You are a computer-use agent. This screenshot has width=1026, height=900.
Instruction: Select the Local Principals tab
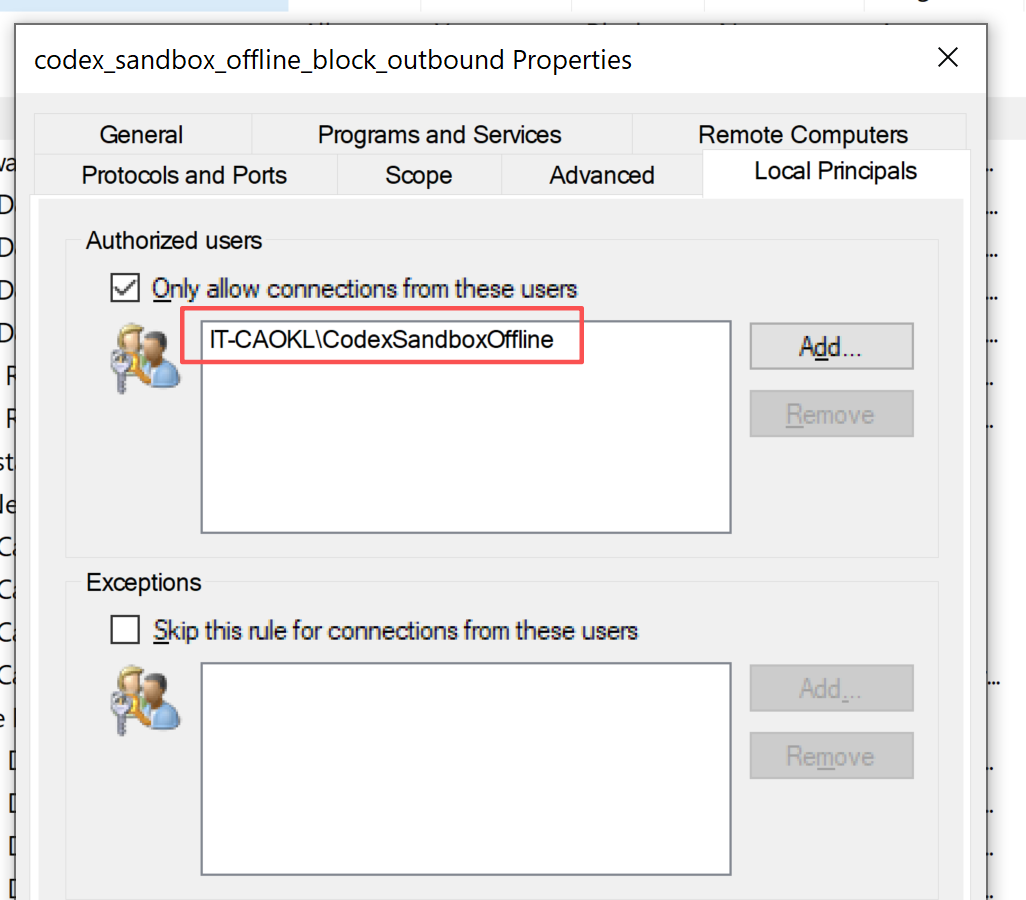(836, 171)
